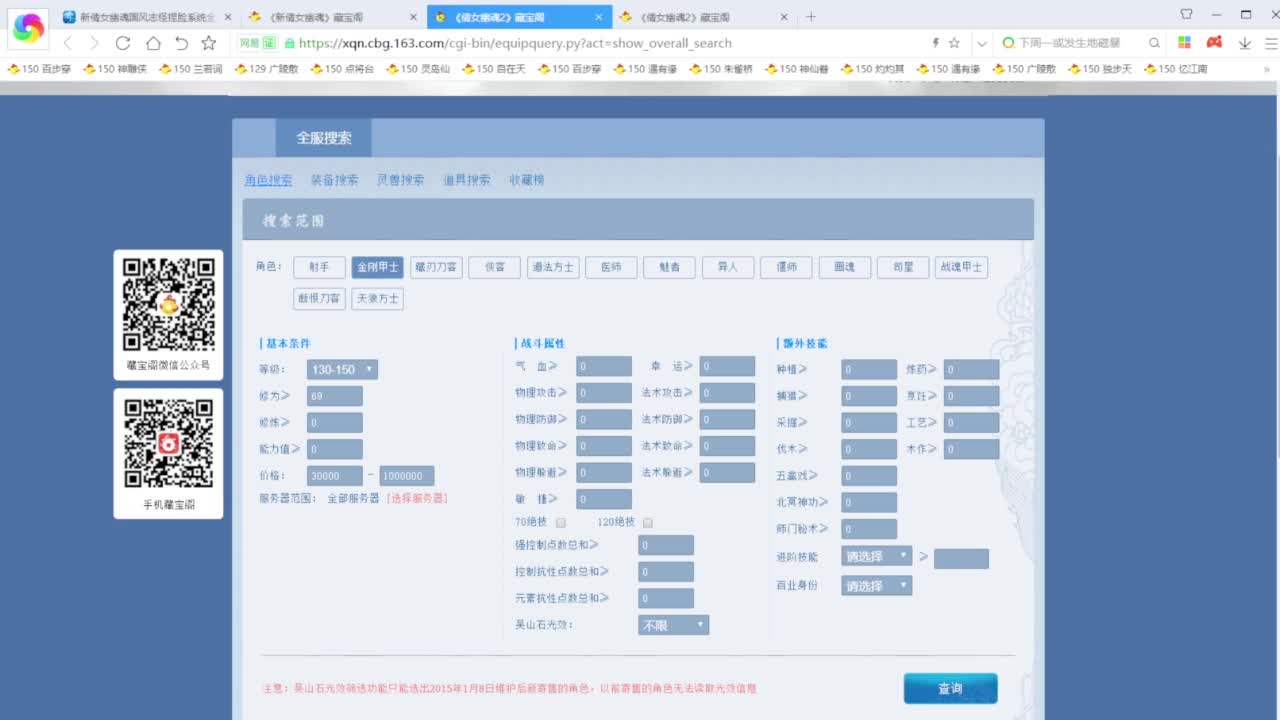This screenshot has height=720, width=1280.
Task: Open the 进阶技能 请选择 dropdown
Action: 876,555
